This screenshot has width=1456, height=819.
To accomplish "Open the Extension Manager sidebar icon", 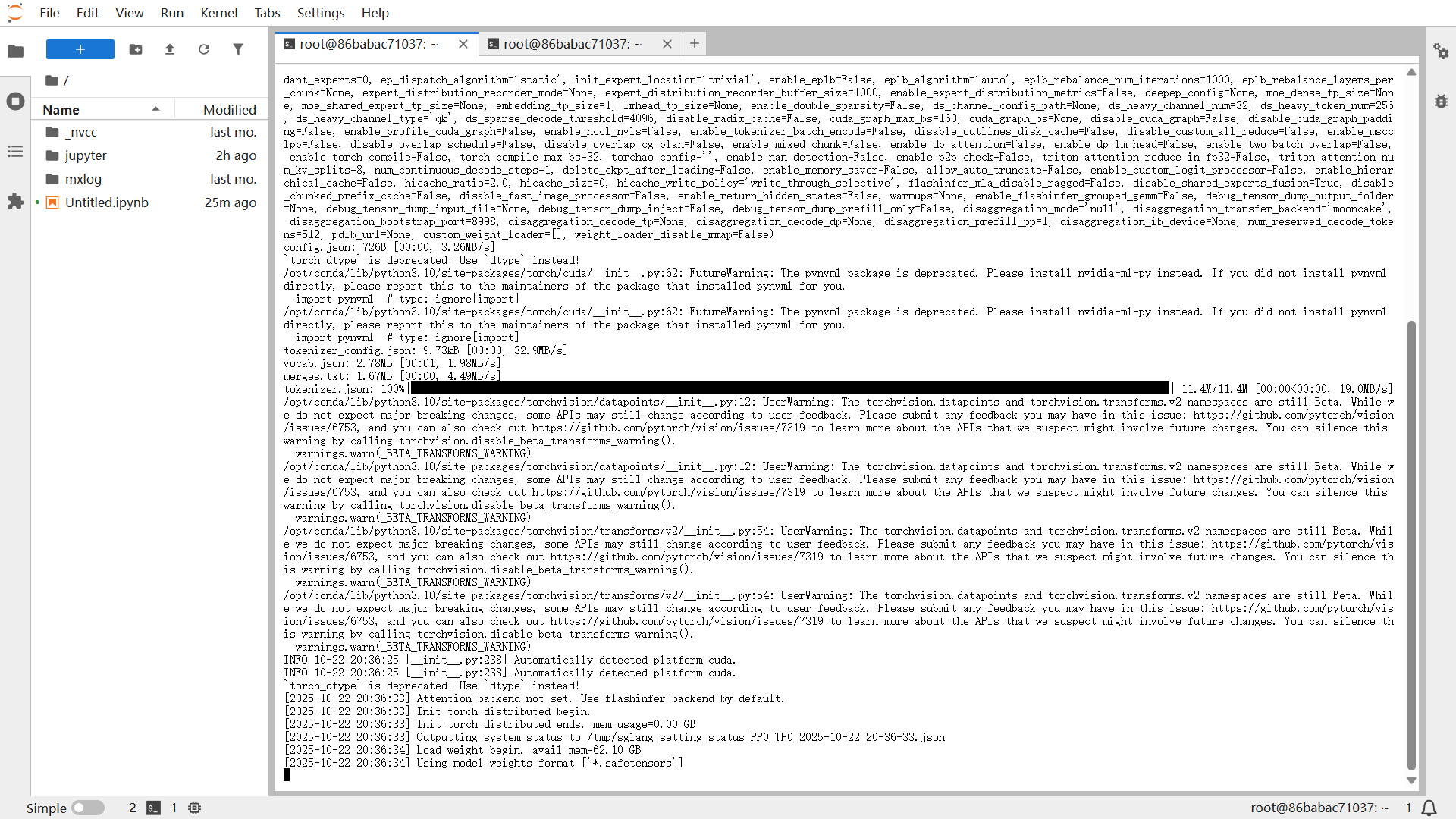I will [15, 202].
